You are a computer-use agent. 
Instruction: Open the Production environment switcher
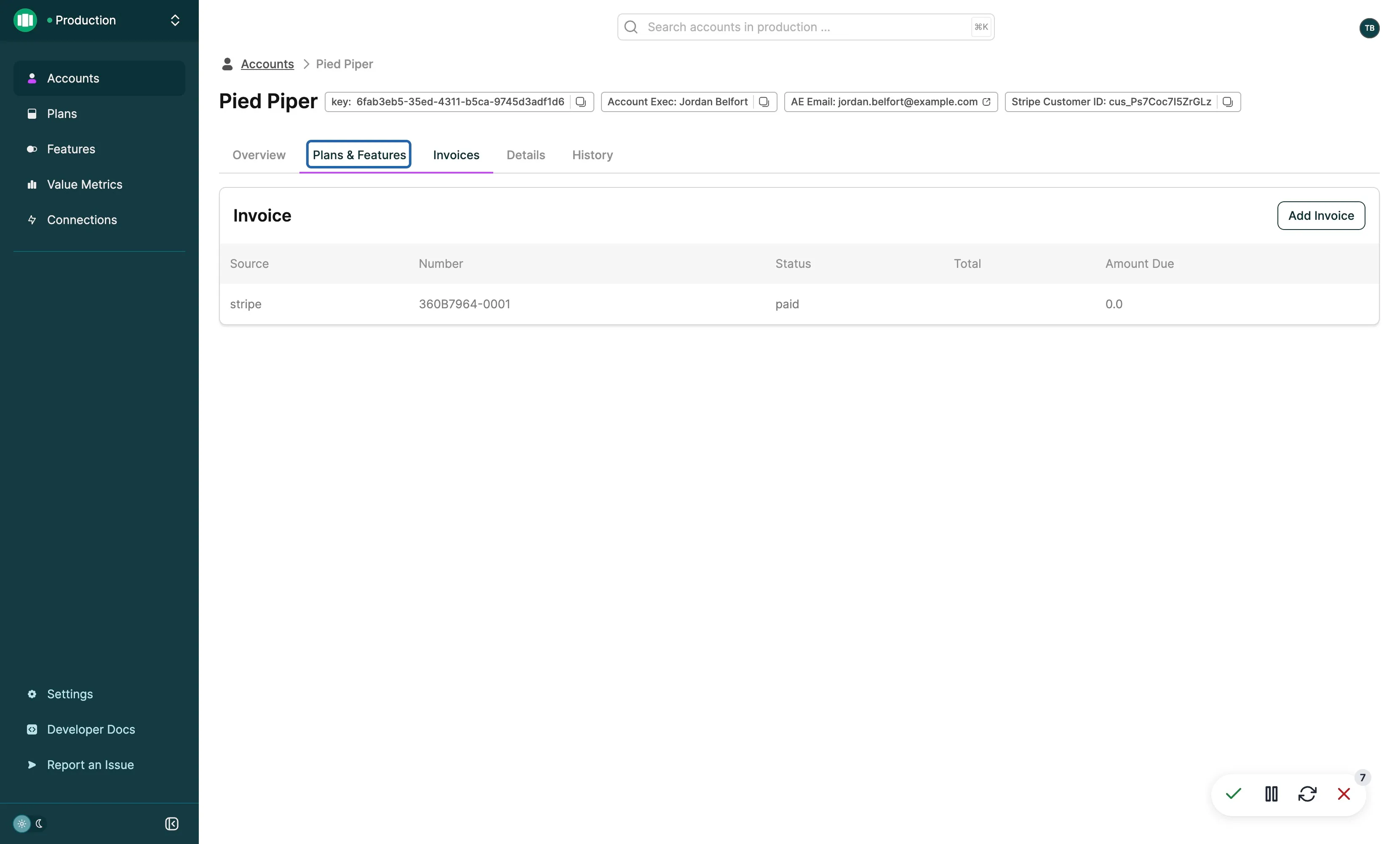point(99,21)
